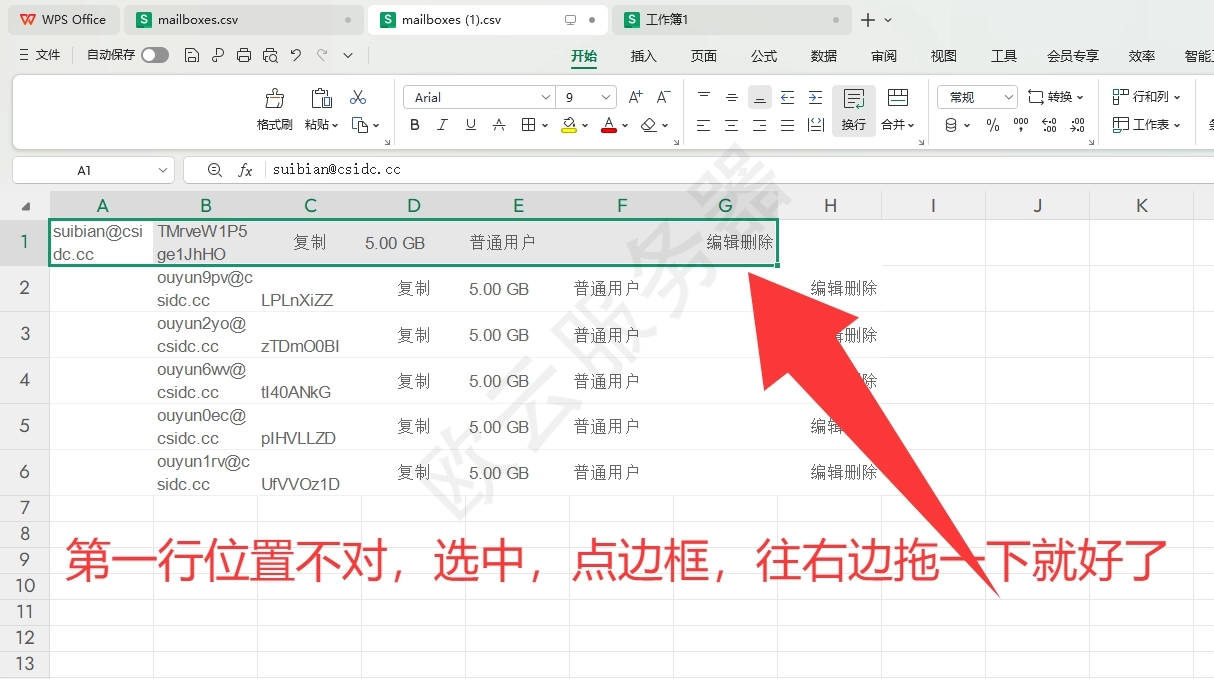Open the borders dropdown arrow
The width and height of the screenshot is (1214, 679).
545,125
